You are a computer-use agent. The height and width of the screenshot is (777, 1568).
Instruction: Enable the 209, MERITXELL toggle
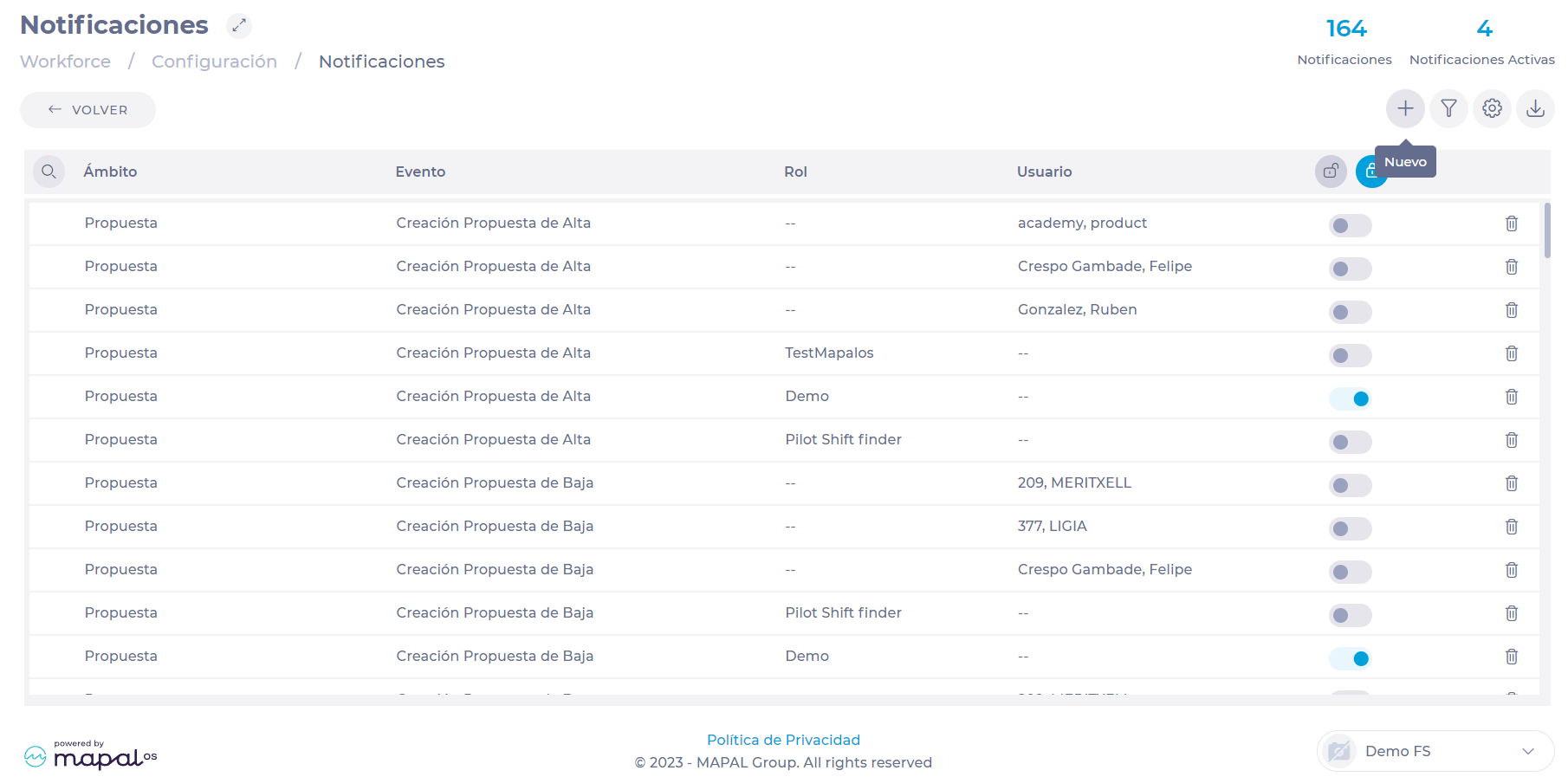1351,485
